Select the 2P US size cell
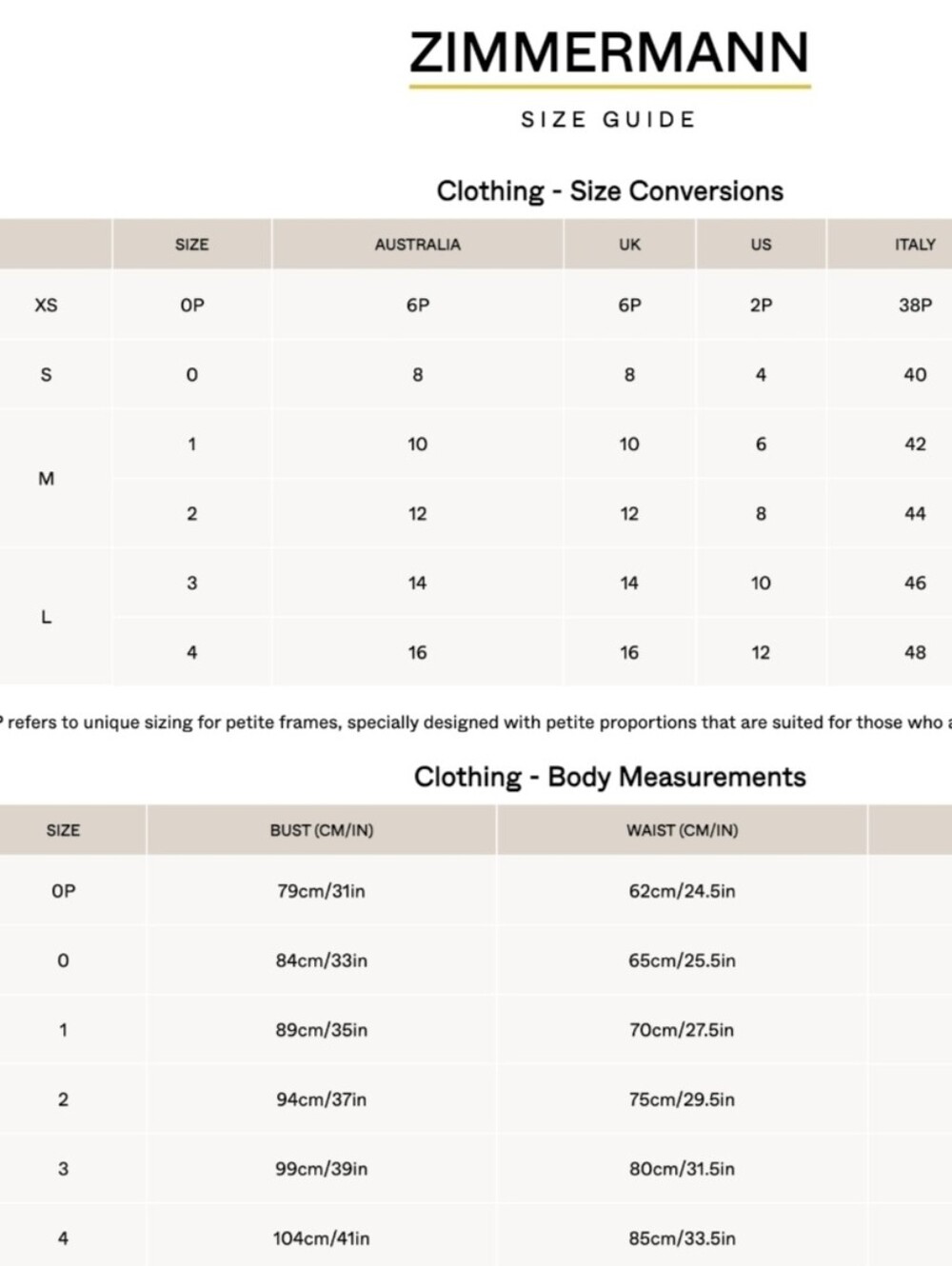Screen dimensions: 952x1266 (761, 306)
